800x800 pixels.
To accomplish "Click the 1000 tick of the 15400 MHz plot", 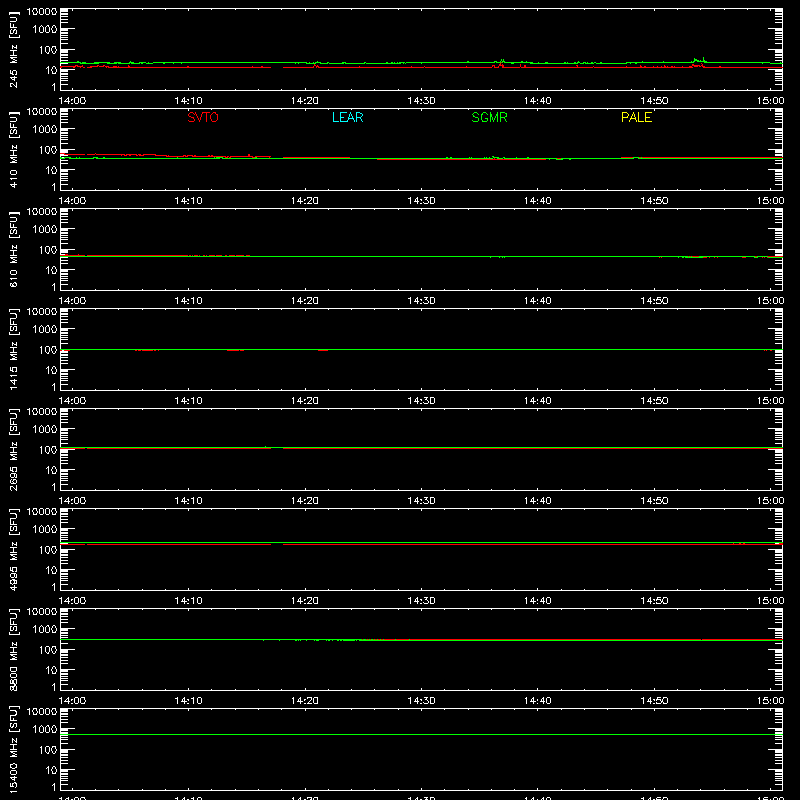I will 45,730.
